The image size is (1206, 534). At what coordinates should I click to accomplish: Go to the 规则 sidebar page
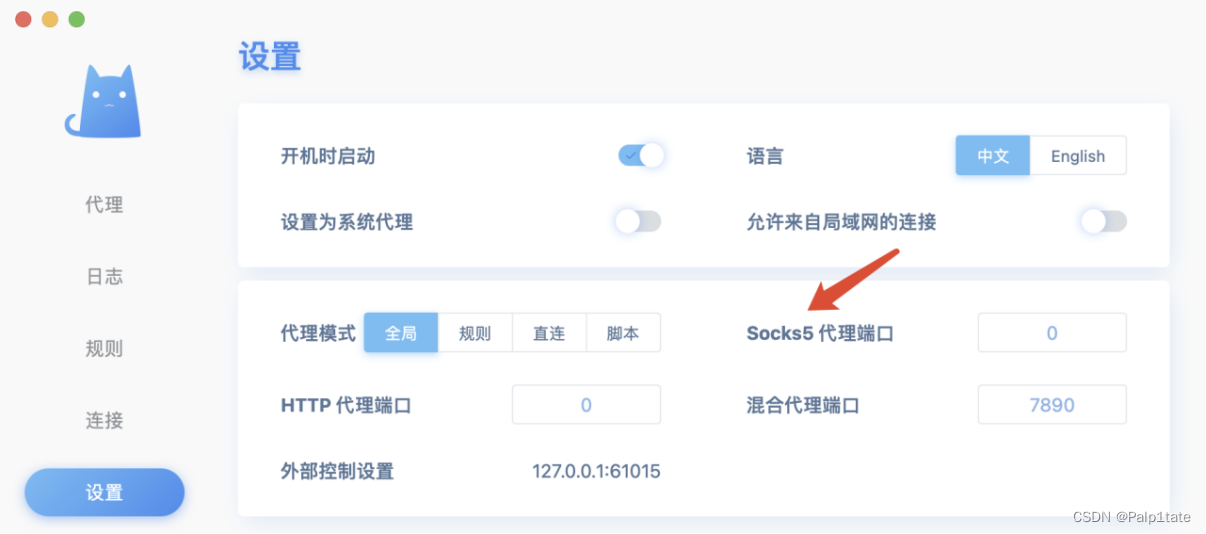(104, 349)
